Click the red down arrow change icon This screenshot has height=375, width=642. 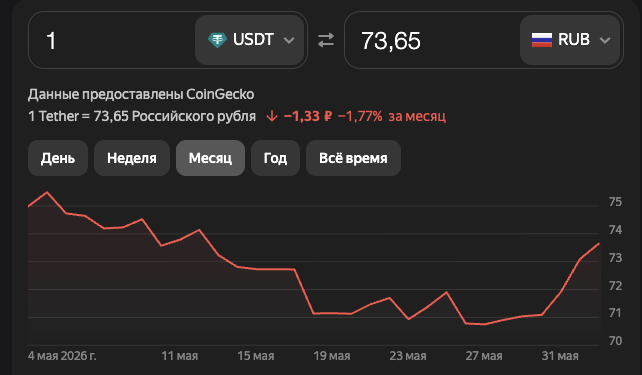[272, 116]
